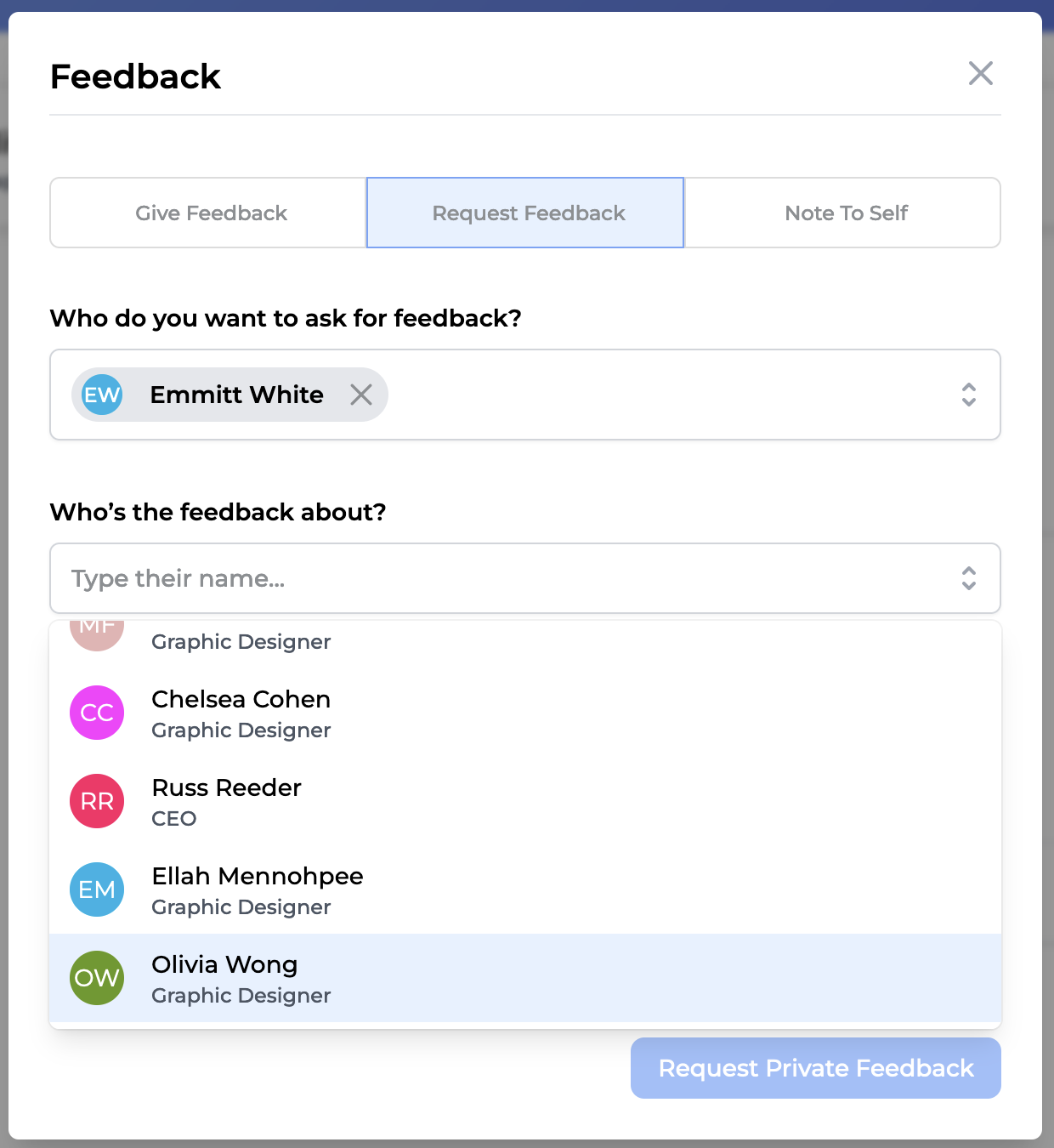Click the partially visible MF avatar

[97, 634]
